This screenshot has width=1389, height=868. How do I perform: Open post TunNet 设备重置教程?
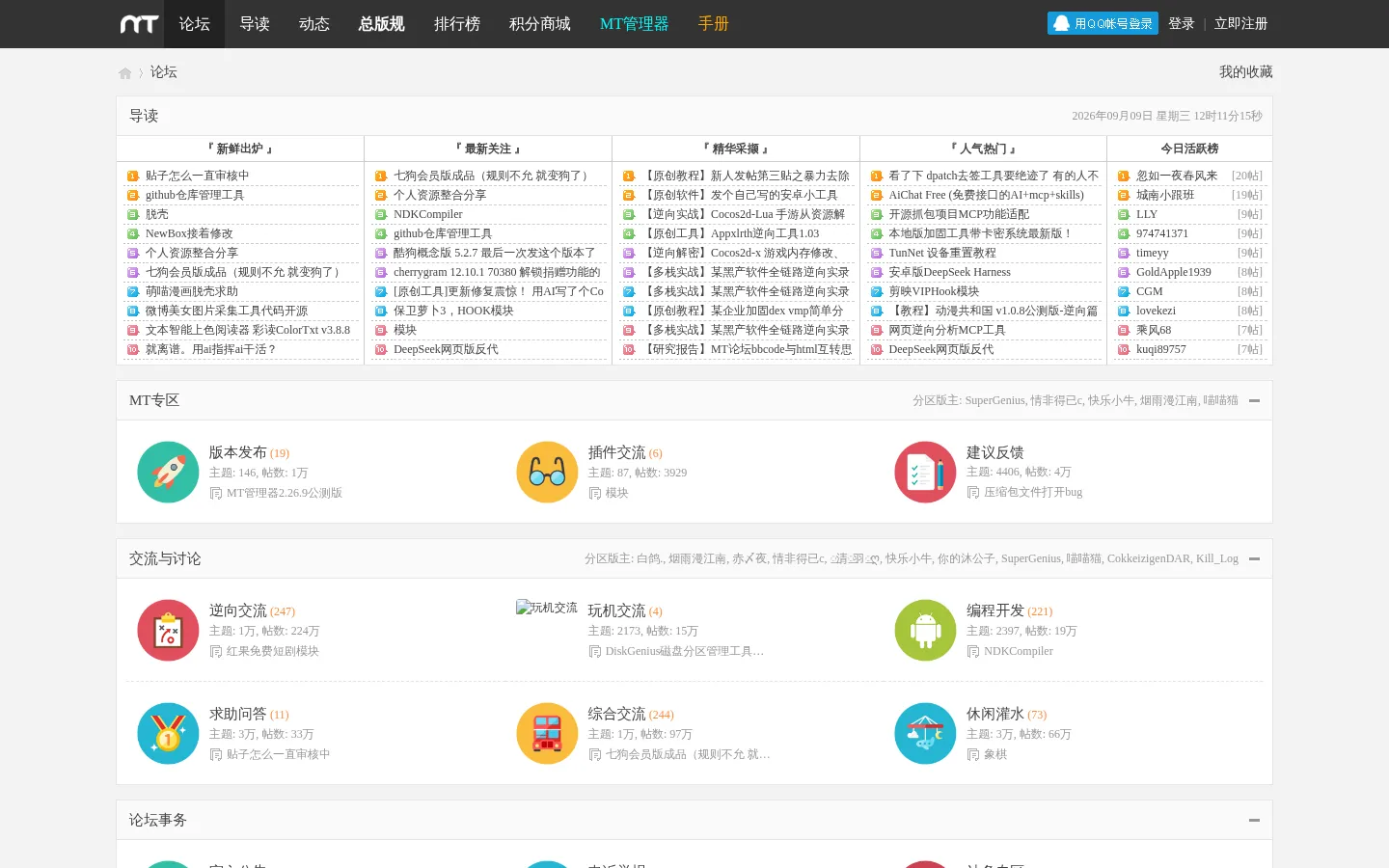tap(942, 253)
